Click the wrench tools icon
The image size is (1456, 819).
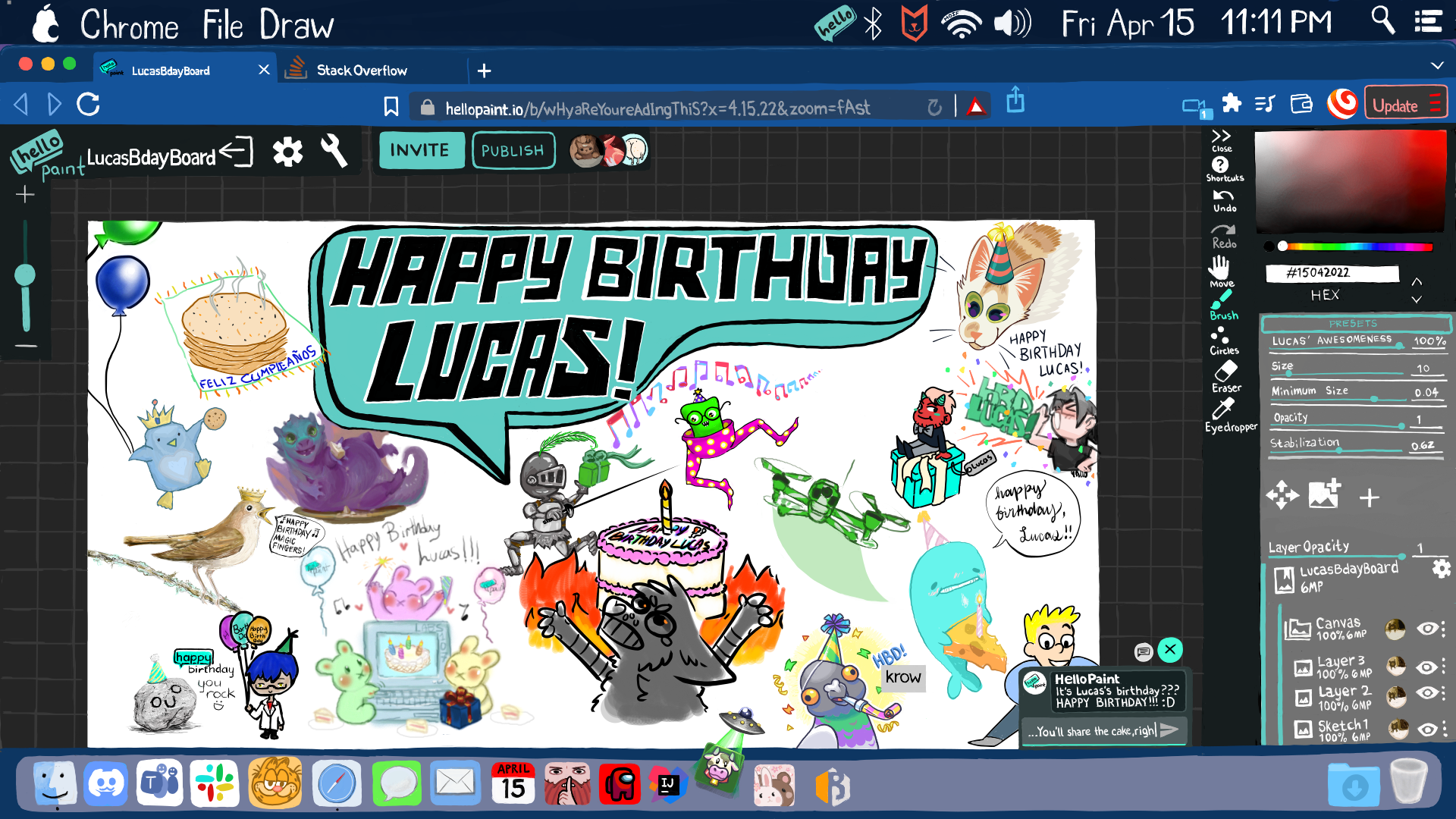coord(334,152)
